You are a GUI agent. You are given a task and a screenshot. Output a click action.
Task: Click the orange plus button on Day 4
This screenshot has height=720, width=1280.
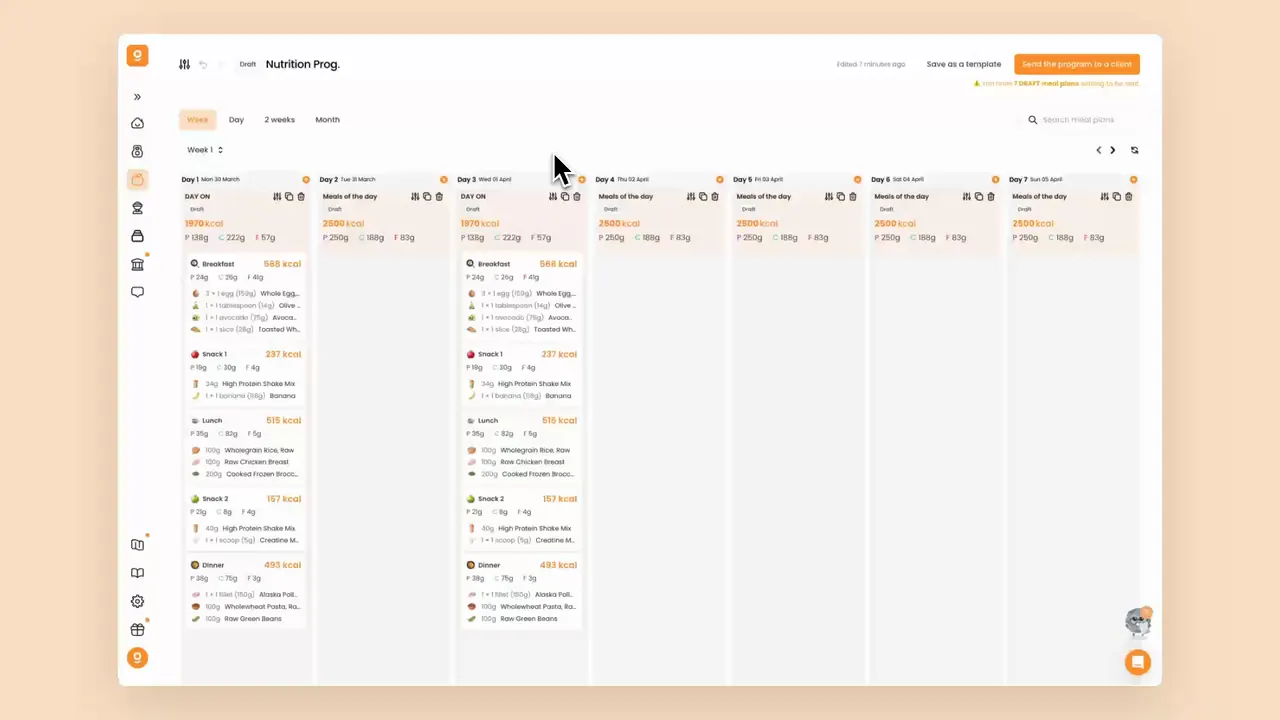click(x=720, y=180)
